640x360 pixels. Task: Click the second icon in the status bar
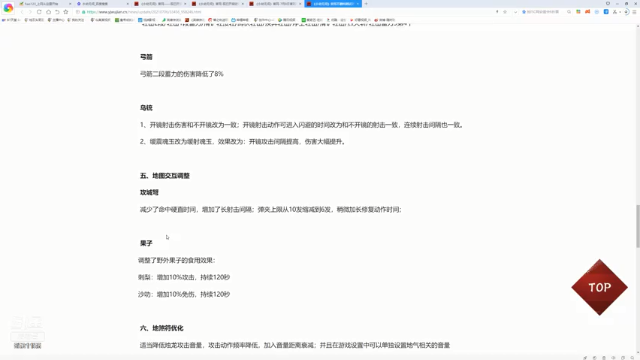tap(594, 358)
